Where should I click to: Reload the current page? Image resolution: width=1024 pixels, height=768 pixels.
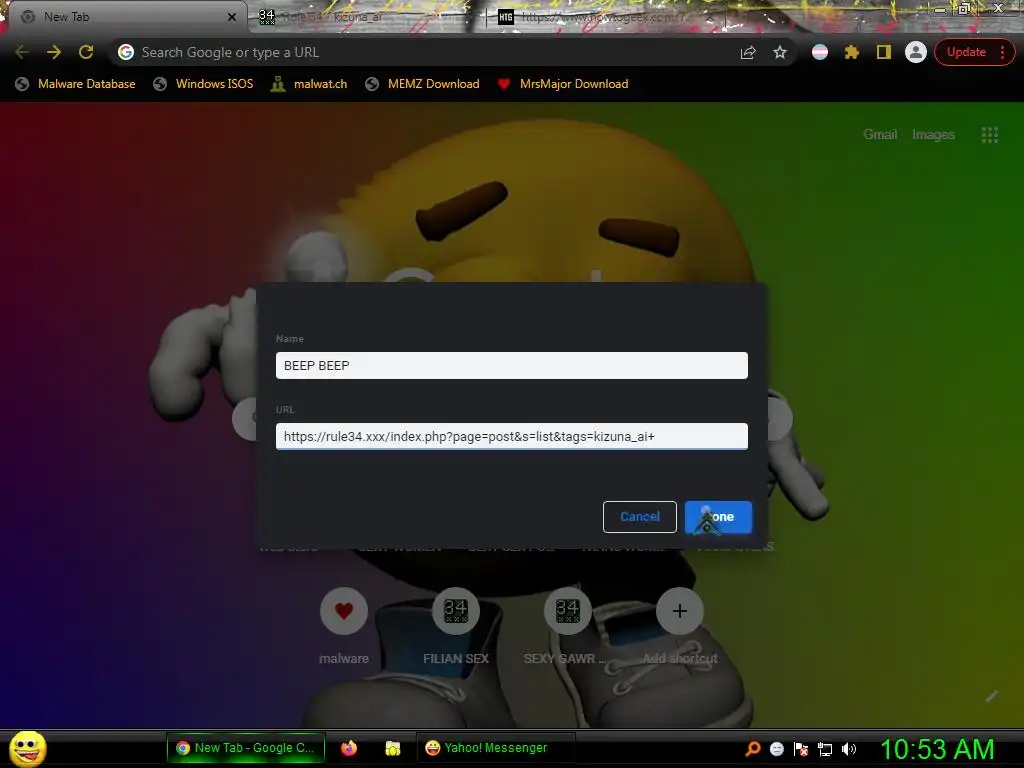86,52
